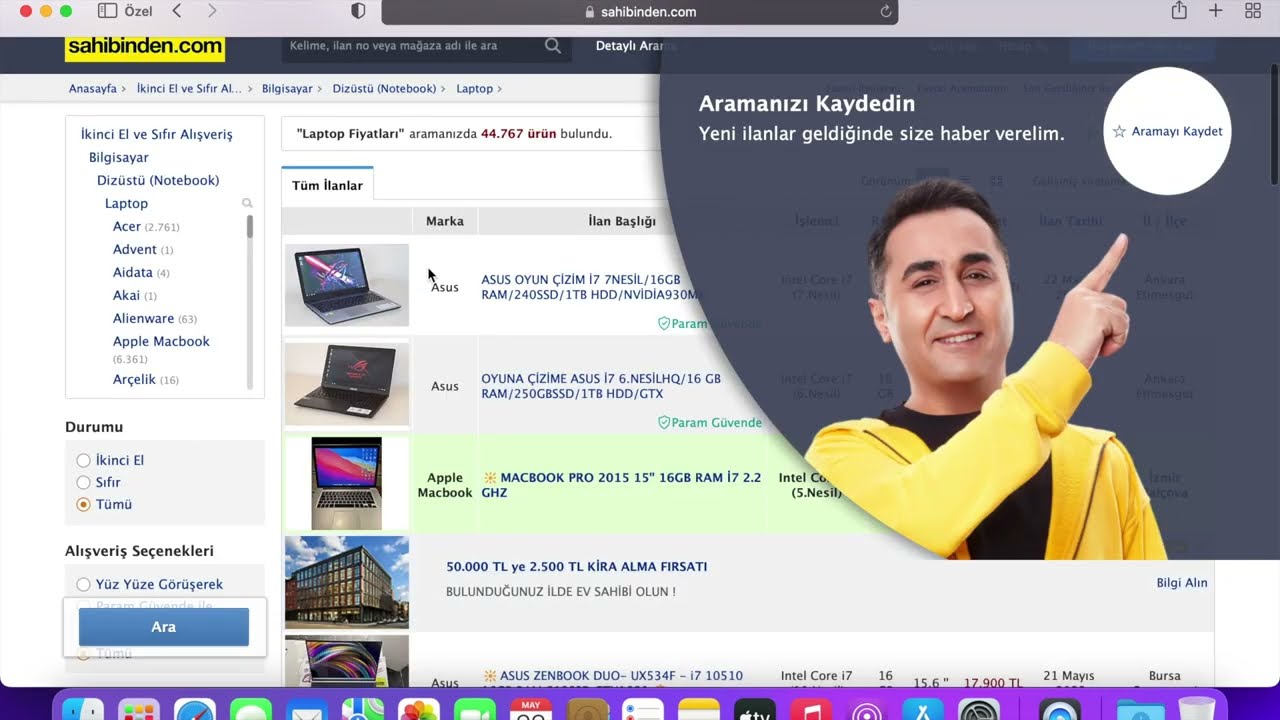Click the Param Güvende badge on the 6.NESİLHQ listing
This screenshot has width=1280, height=720.
point(710,422)
